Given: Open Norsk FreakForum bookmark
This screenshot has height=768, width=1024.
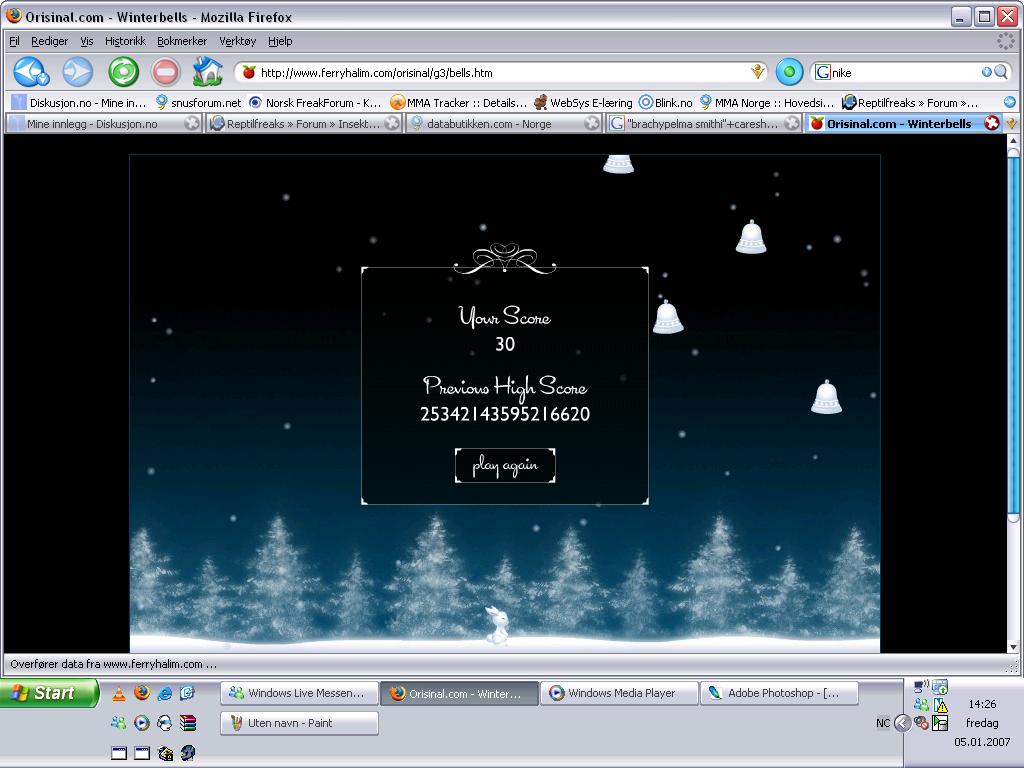Looking at the screenshot, I should click(x=315, y=103).
